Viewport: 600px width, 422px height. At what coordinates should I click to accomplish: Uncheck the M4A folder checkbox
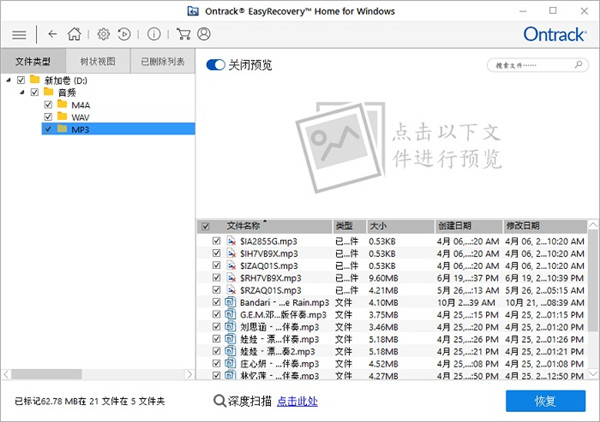pyautogui.click(x=48, y=104)
